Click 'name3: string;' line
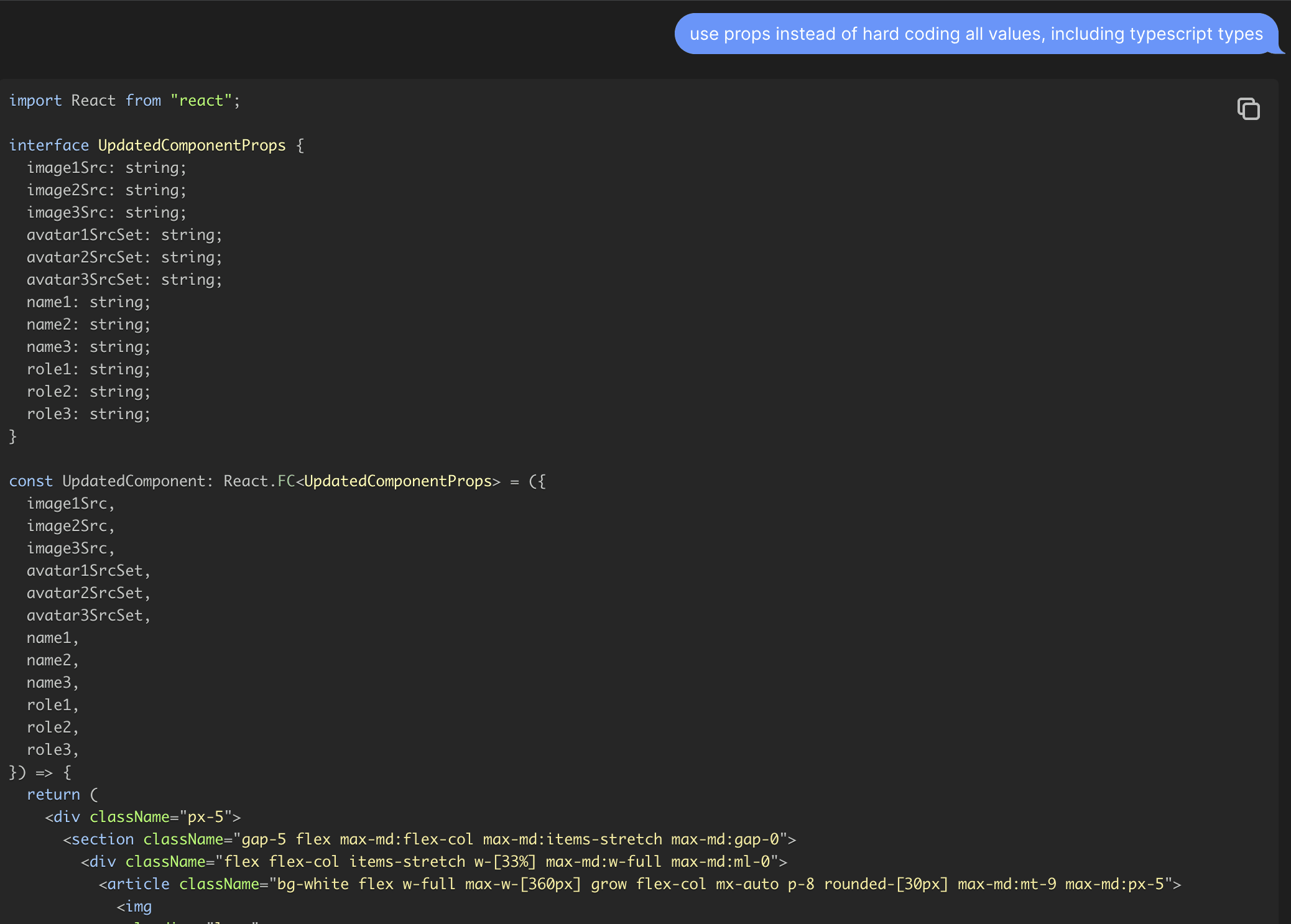Image resolution: width=1291 pixels, height=924 pixels. point(88,347)
